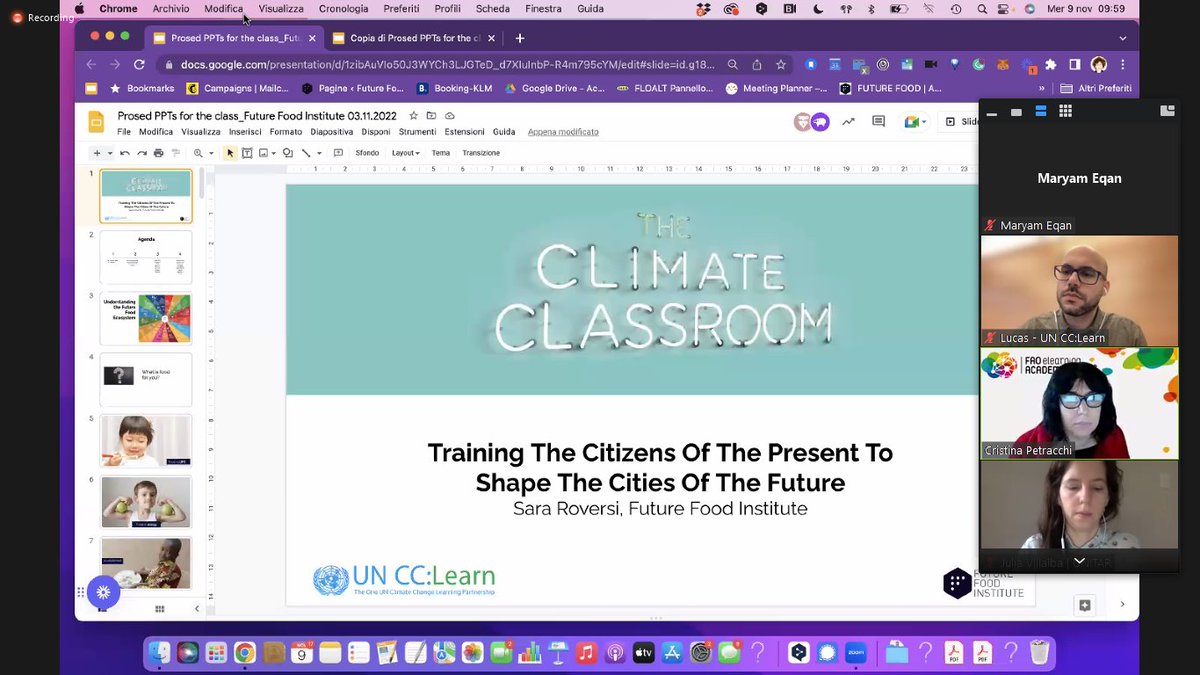Select slide 4 thumbnail in the filmstrip
1200x675 pixels.
(x=145, y=378)
